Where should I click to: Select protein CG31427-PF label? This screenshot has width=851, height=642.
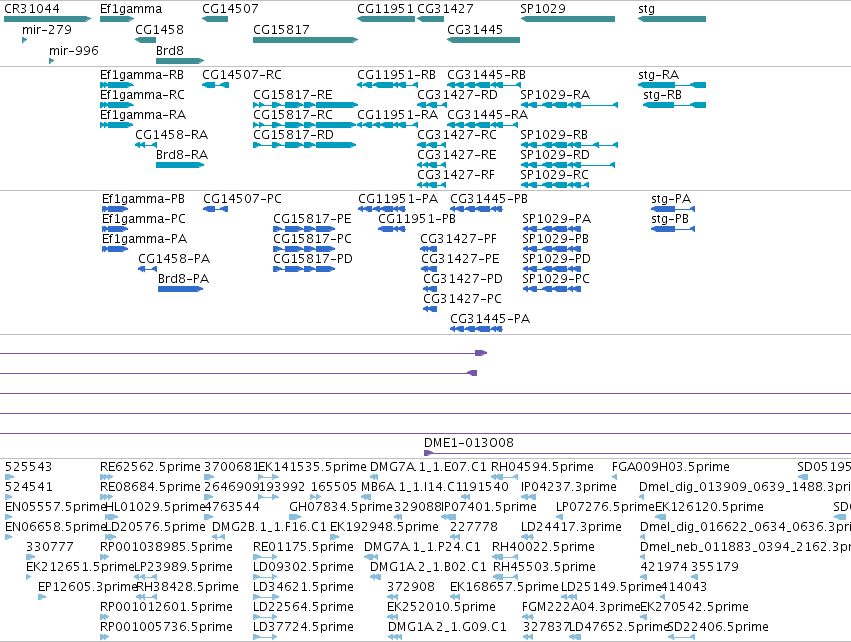(x=458, y=239)
